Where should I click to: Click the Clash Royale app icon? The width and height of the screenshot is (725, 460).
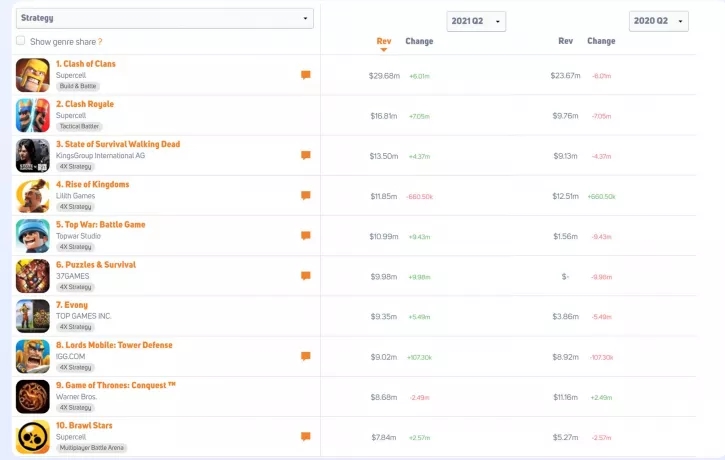click(32, 115)
